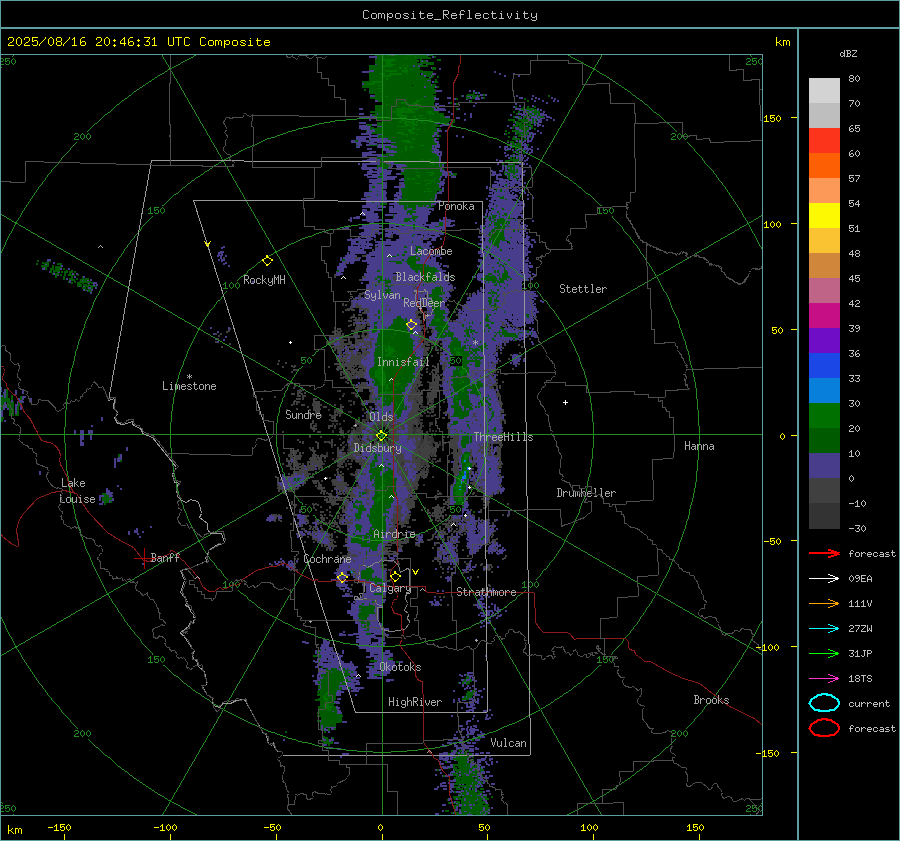Select the magenta 18TS arrow icon
Image resolution: width=900 pixels, height=841 pixels.
coord(824,679)
